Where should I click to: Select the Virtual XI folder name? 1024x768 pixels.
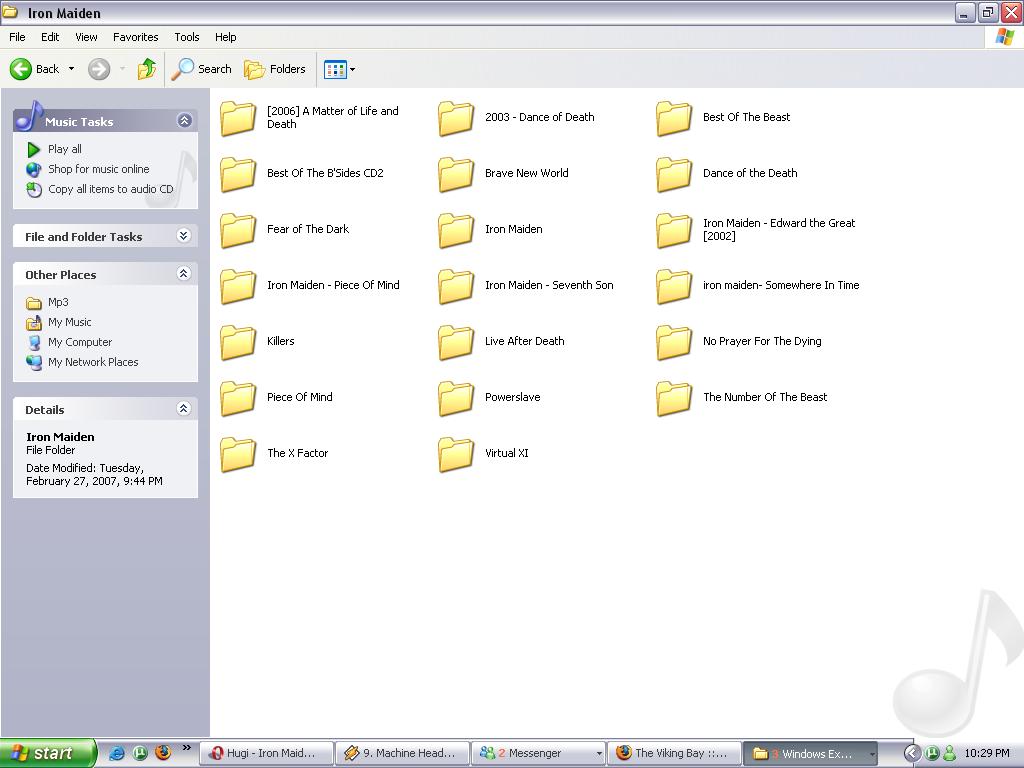coord(507,453)
